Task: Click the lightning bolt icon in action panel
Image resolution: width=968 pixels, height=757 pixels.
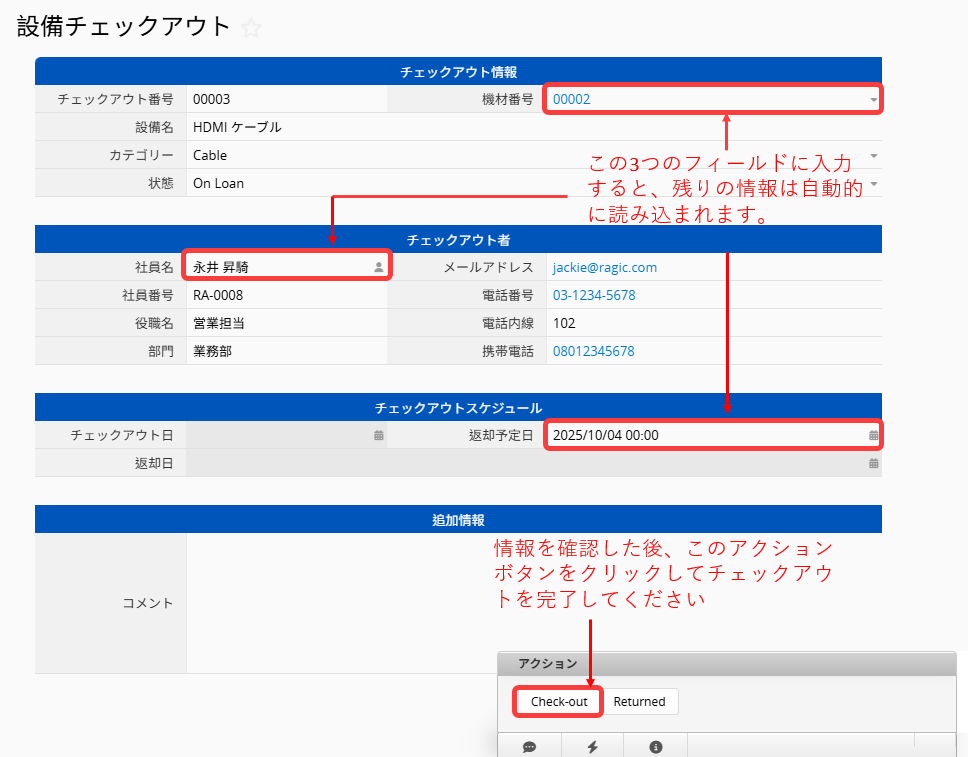Action: (592, 746)
